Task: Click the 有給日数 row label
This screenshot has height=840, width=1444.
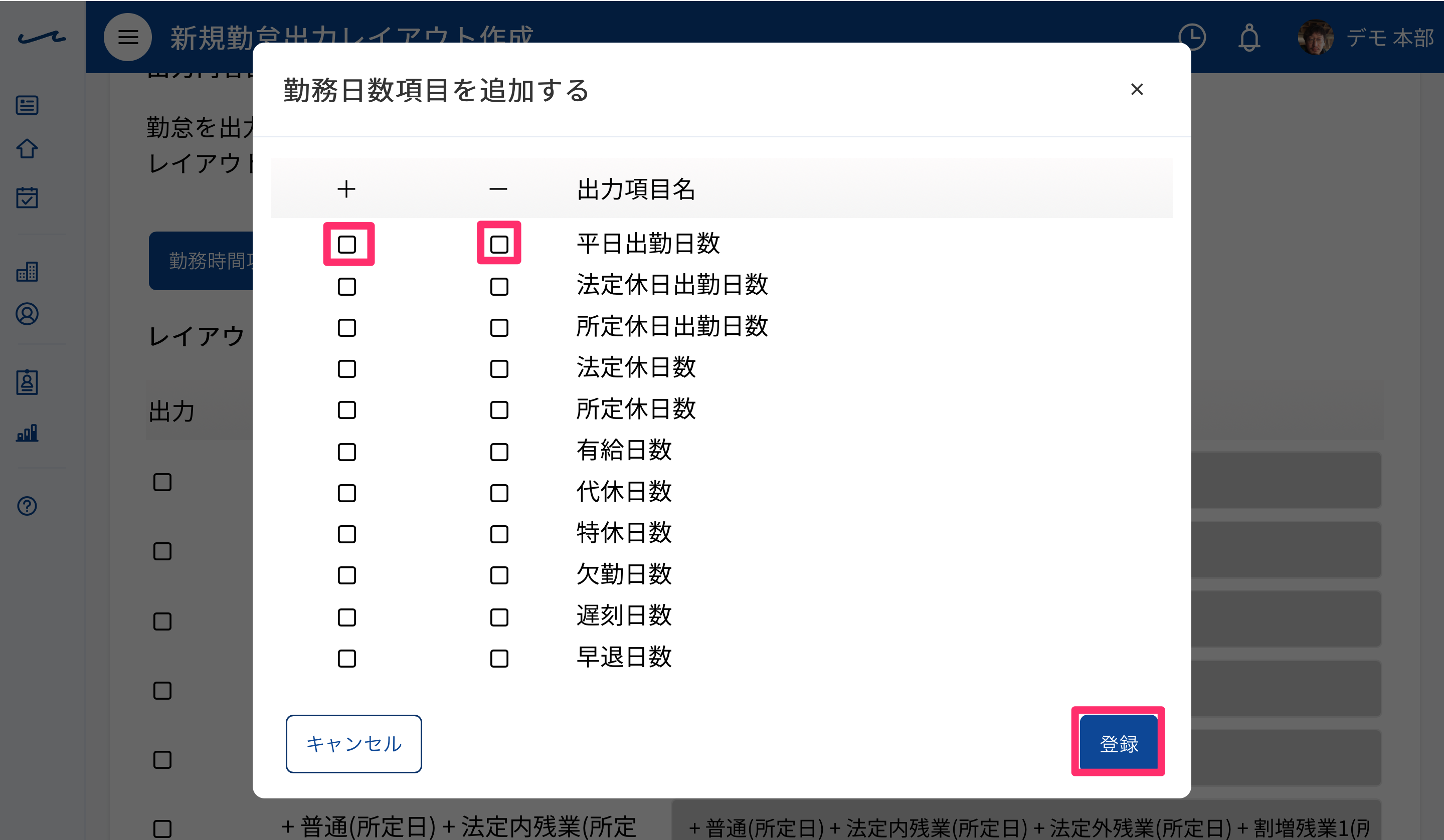Action: (624, 451)
